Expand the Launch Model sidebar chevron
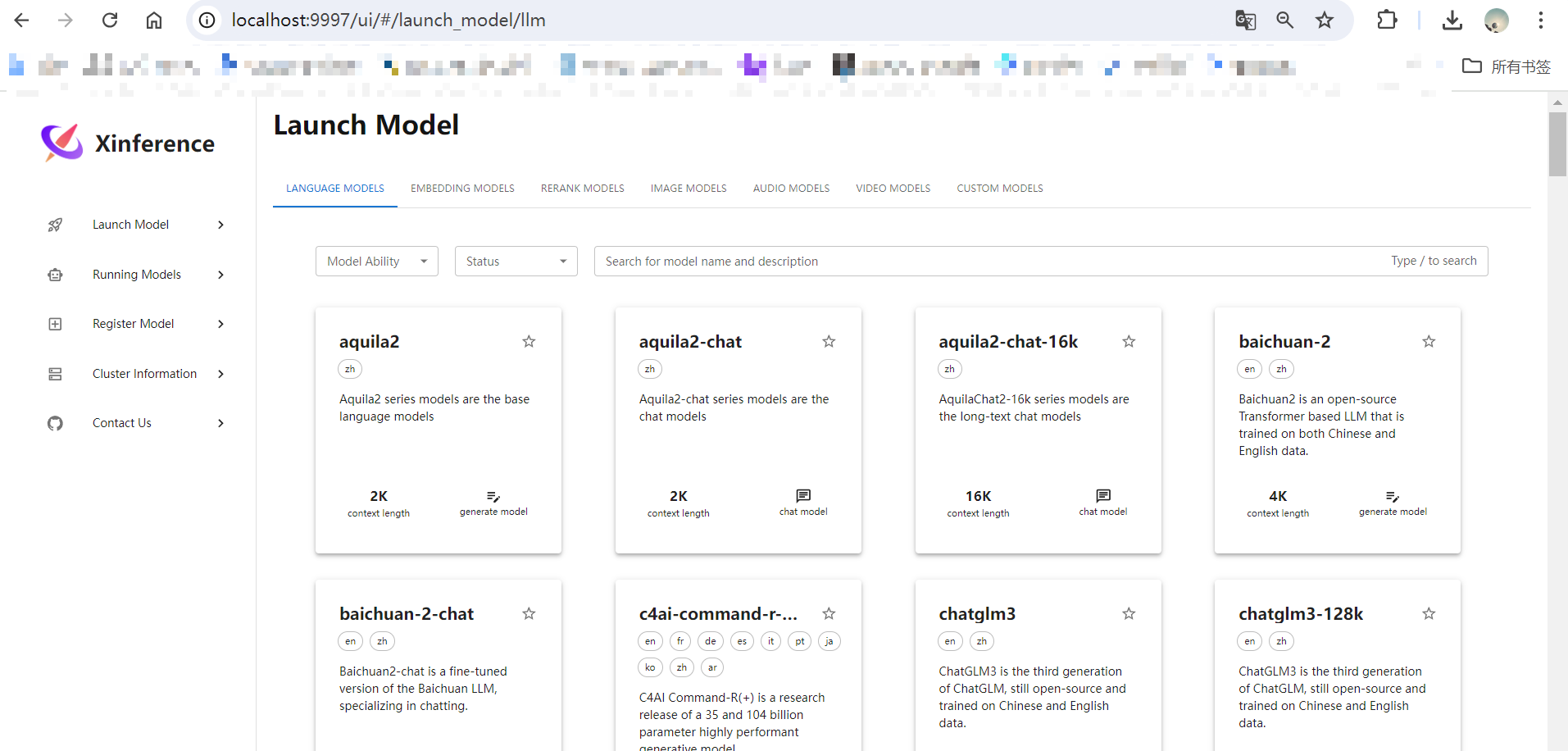Viewport: 1568px width, 751px height. [x=220, y=225]
